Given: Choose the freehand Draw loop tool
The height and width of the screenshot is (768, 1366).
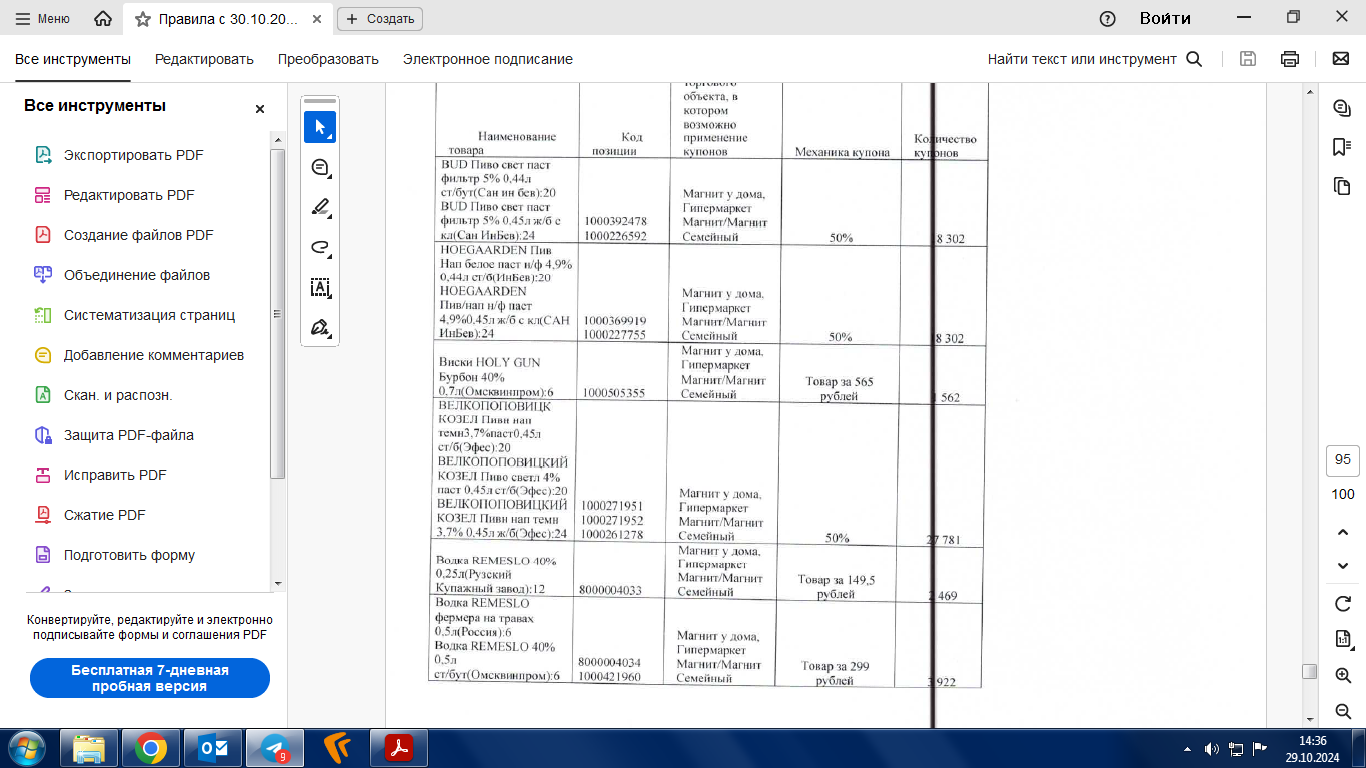Looking at the screenshot, I should 320,247.
